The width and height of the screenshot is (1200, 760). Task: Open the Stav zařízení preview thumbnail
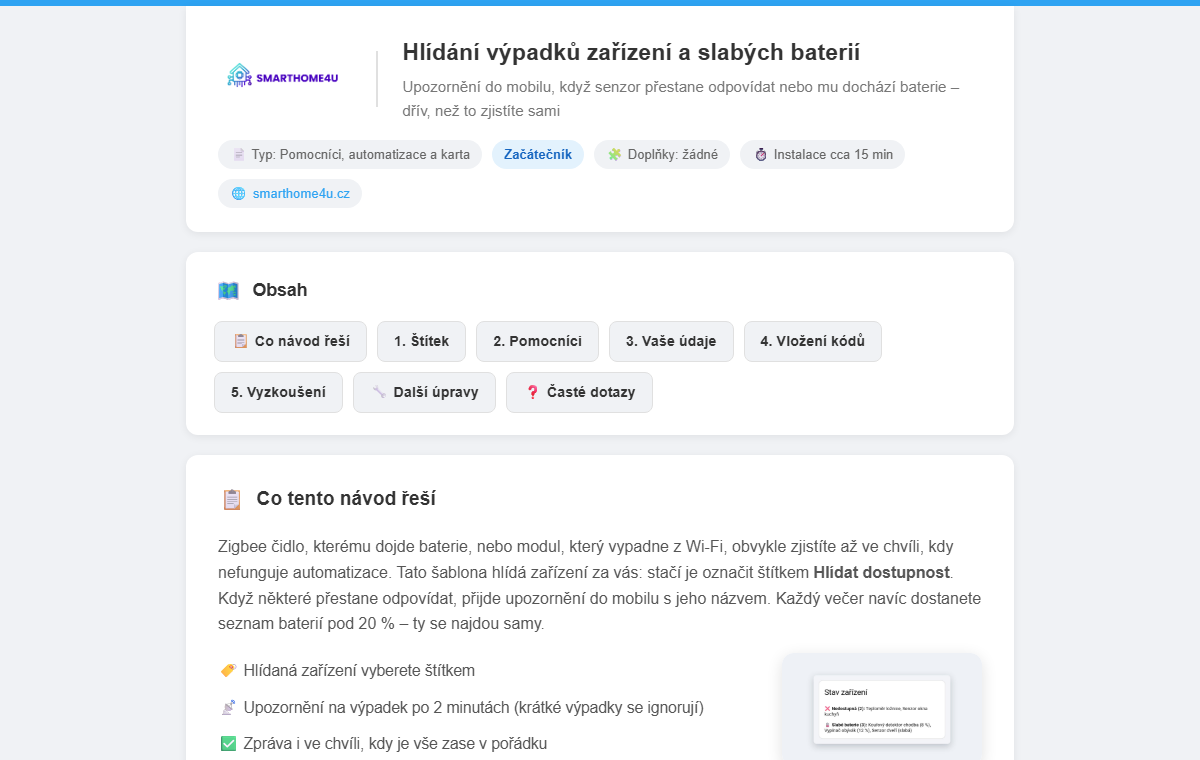(x=881, y=709)
